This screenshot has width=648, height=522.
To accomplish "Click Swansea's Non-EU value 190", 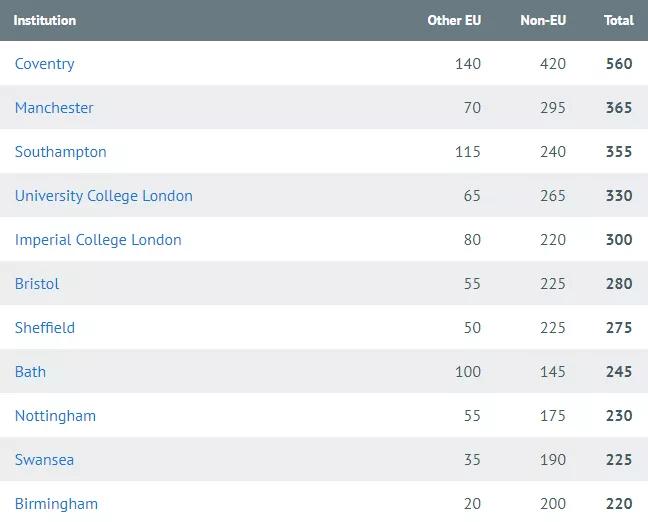I will [x=552, y=460].
